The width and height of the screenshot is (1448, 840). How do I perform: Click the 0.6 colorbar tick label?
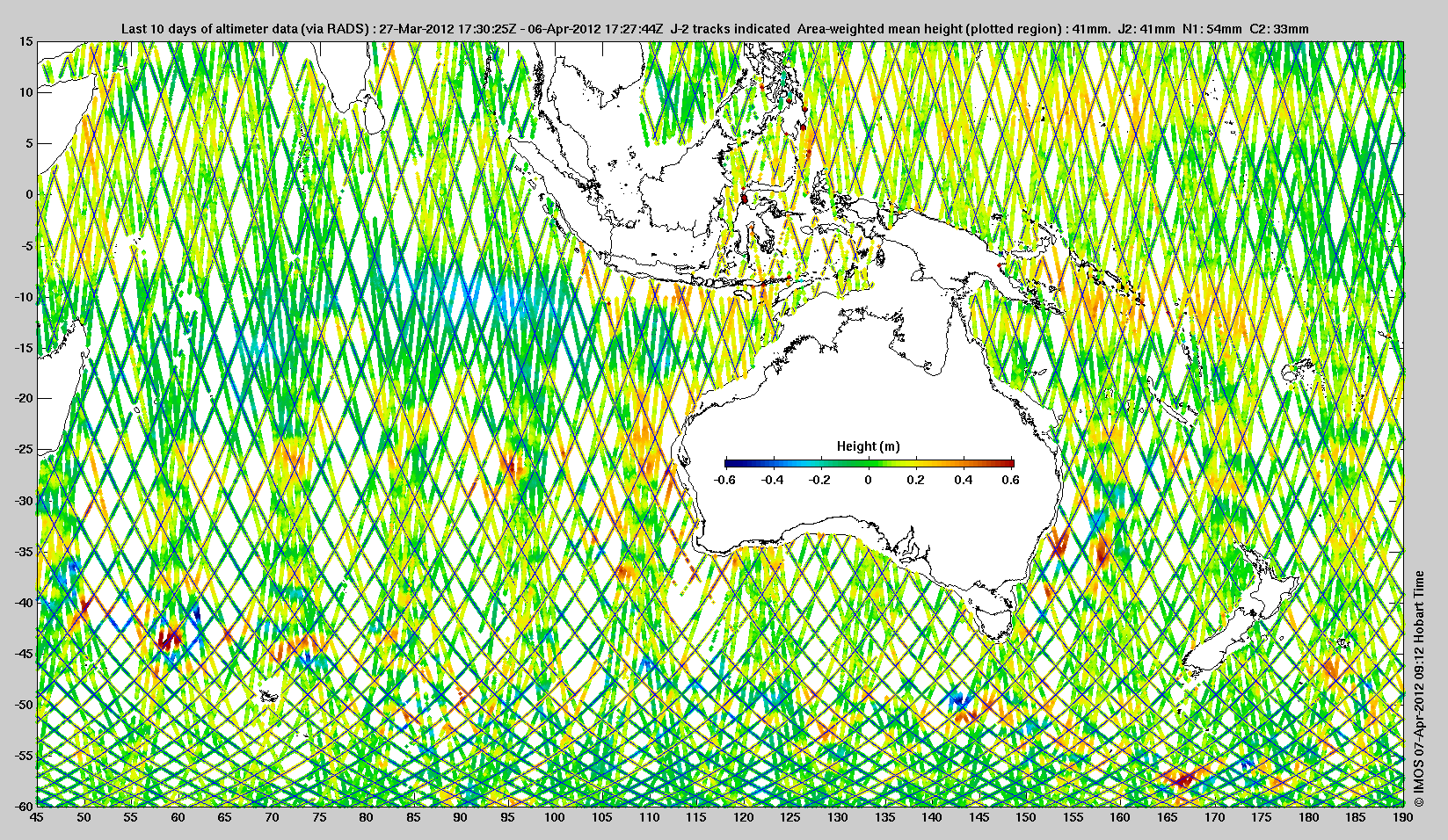(1011, 480)
